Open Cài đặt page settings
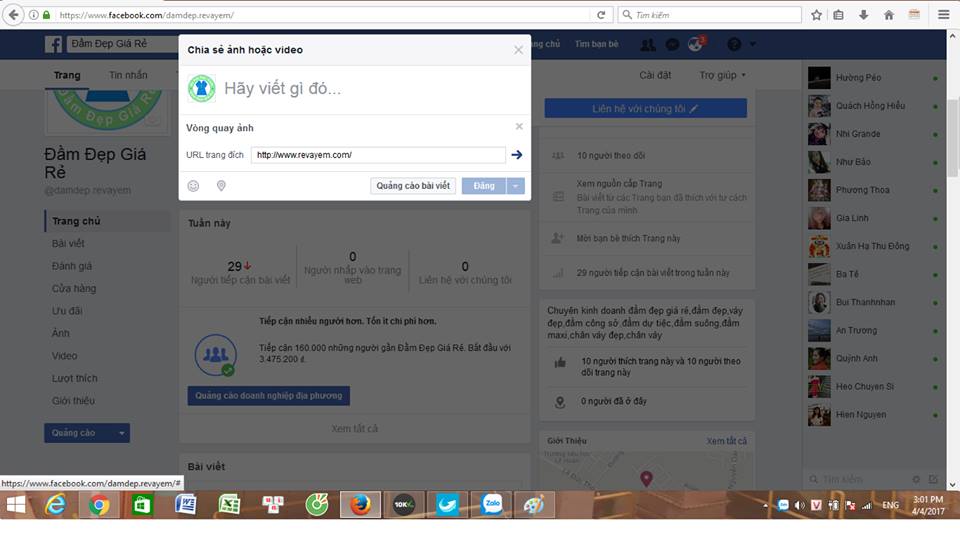The image size is (960, 539). click(x=655, y=75)
